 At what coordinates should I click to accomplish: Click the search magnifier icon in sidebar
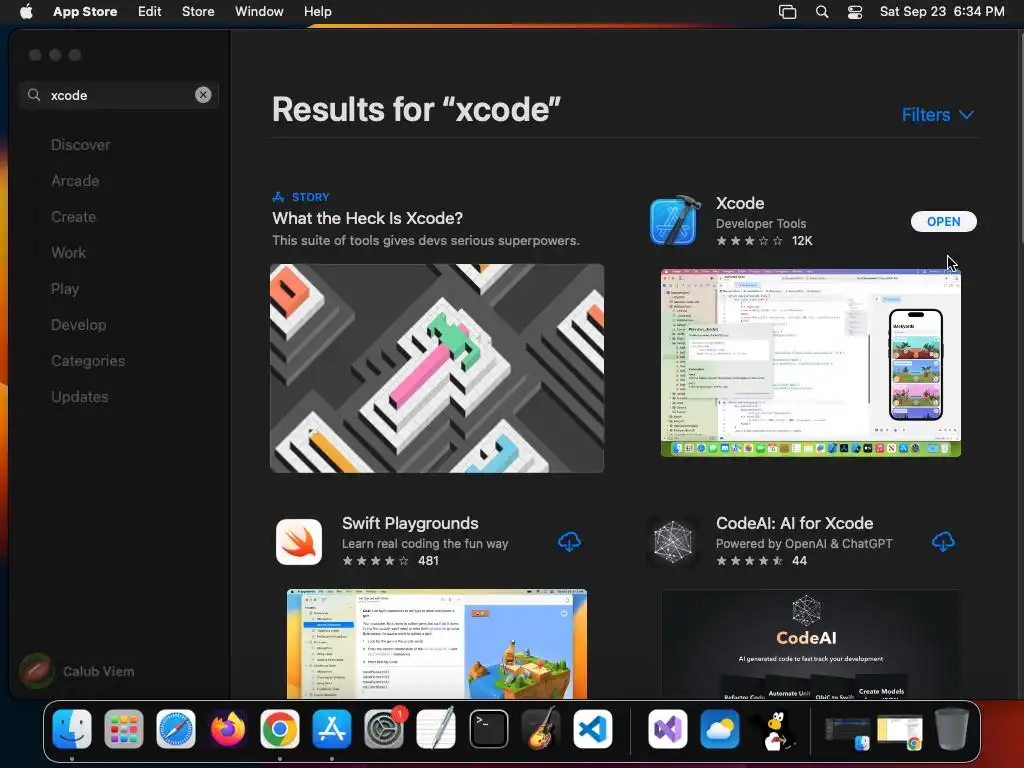pos(34,95)
